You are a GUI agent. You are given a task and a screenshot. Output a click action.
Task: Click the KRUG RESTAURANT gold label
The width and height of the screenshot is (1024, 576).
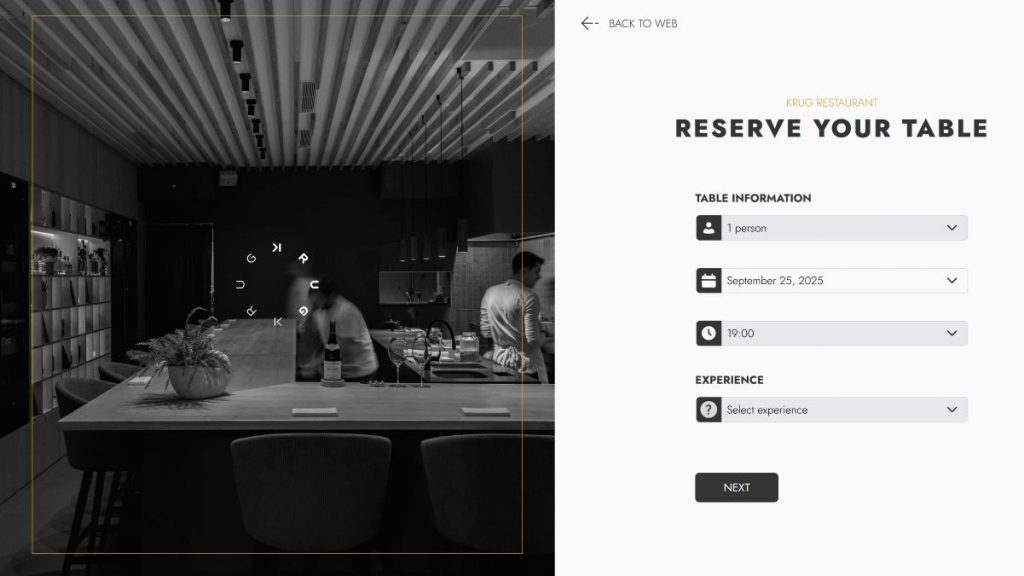point(831,103)
